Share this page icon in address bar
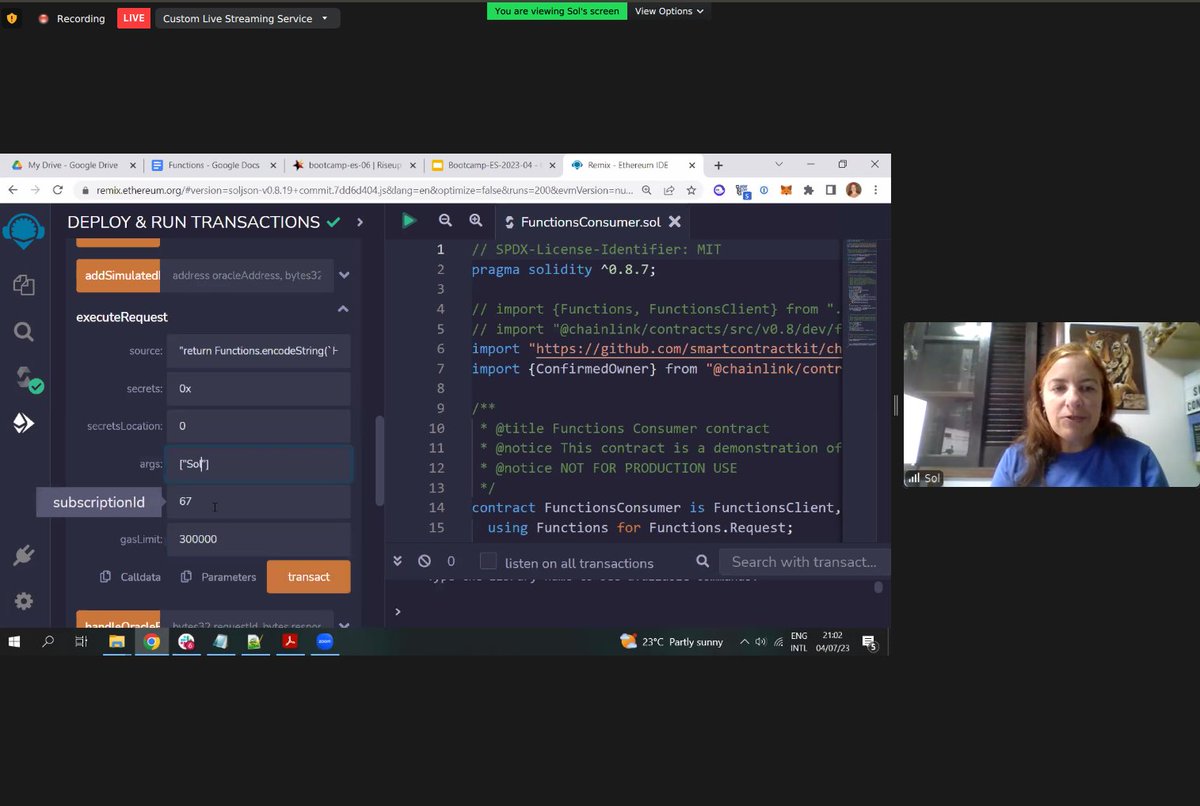Image resolution: width=1200 pixels, height=806 pixels. (669, 190)
